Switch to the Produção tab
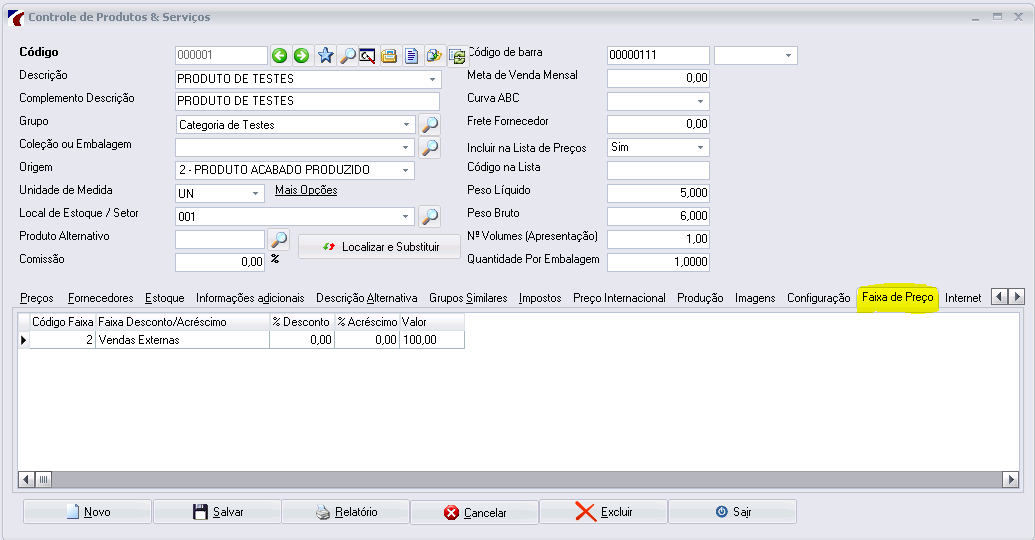This screenshot has height=540, width=1035. pyautogui.click(x=700, y=298)
